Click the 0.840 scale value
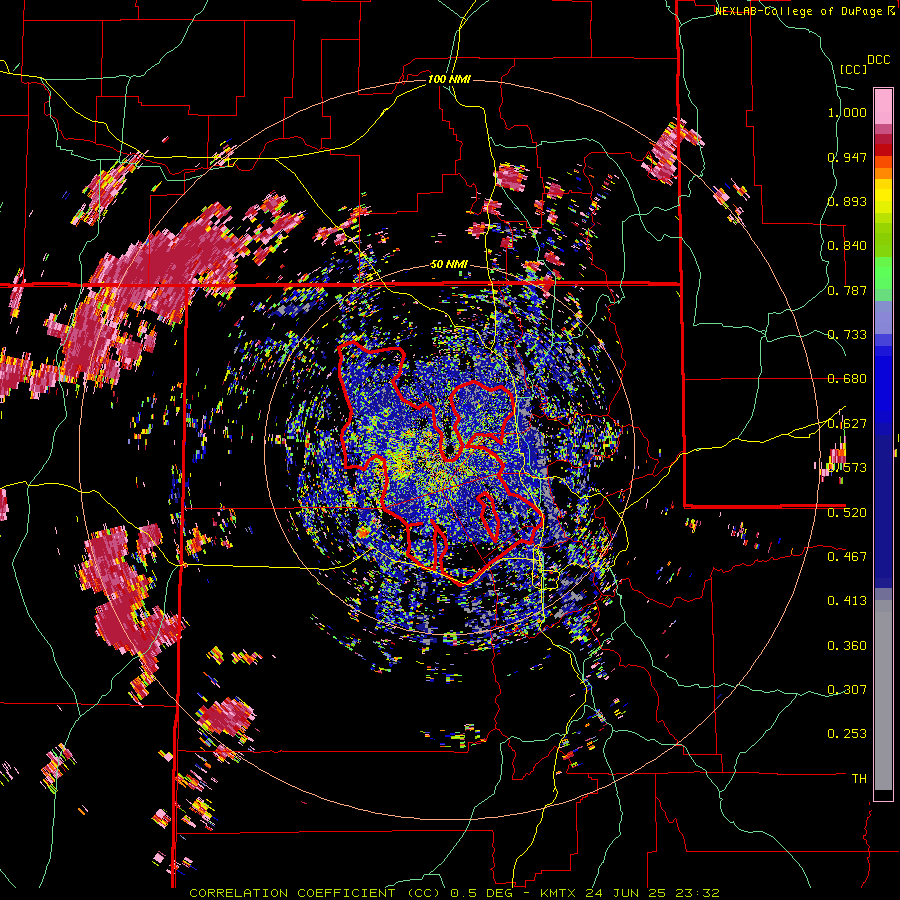Image resolution: width=900 pixels, height=900 pixels. click(x=847, y=246)
